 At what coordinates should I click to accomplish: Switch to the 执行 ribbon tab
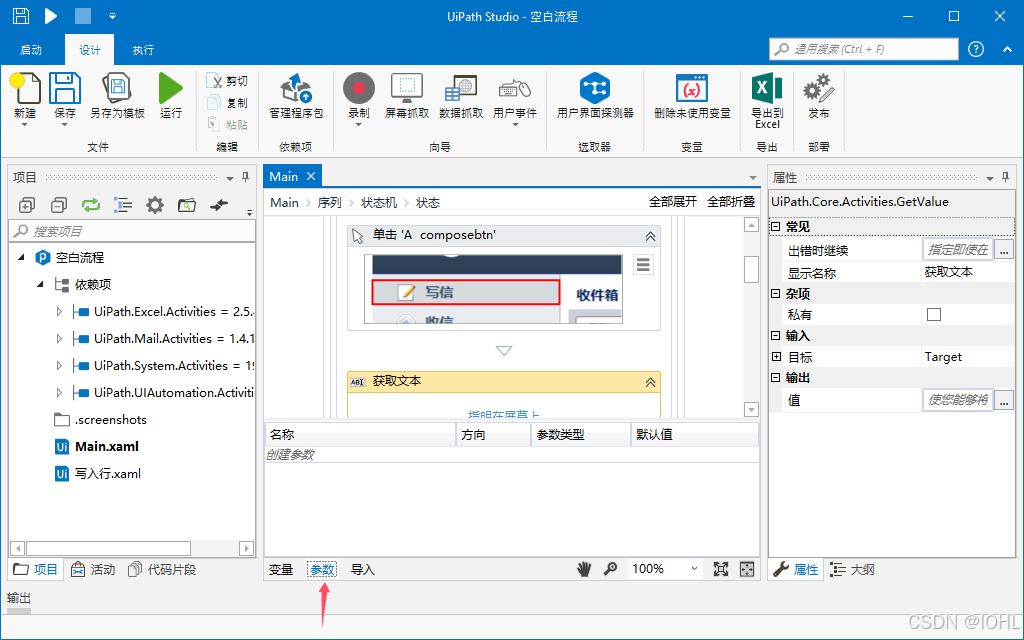pos(143,50)
